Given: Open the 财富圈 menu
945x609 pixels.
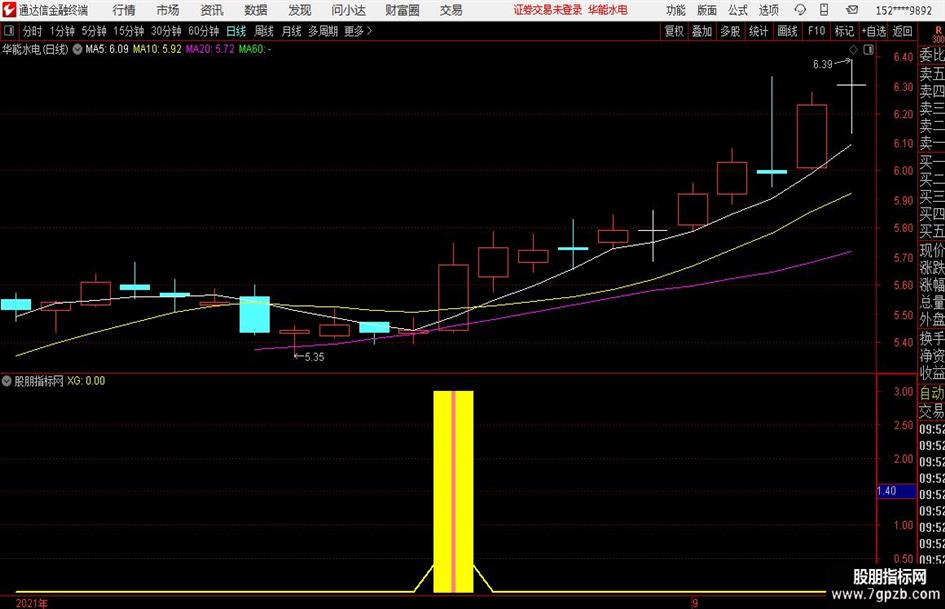Looking at the screenshot, I should tap(402, 10).
